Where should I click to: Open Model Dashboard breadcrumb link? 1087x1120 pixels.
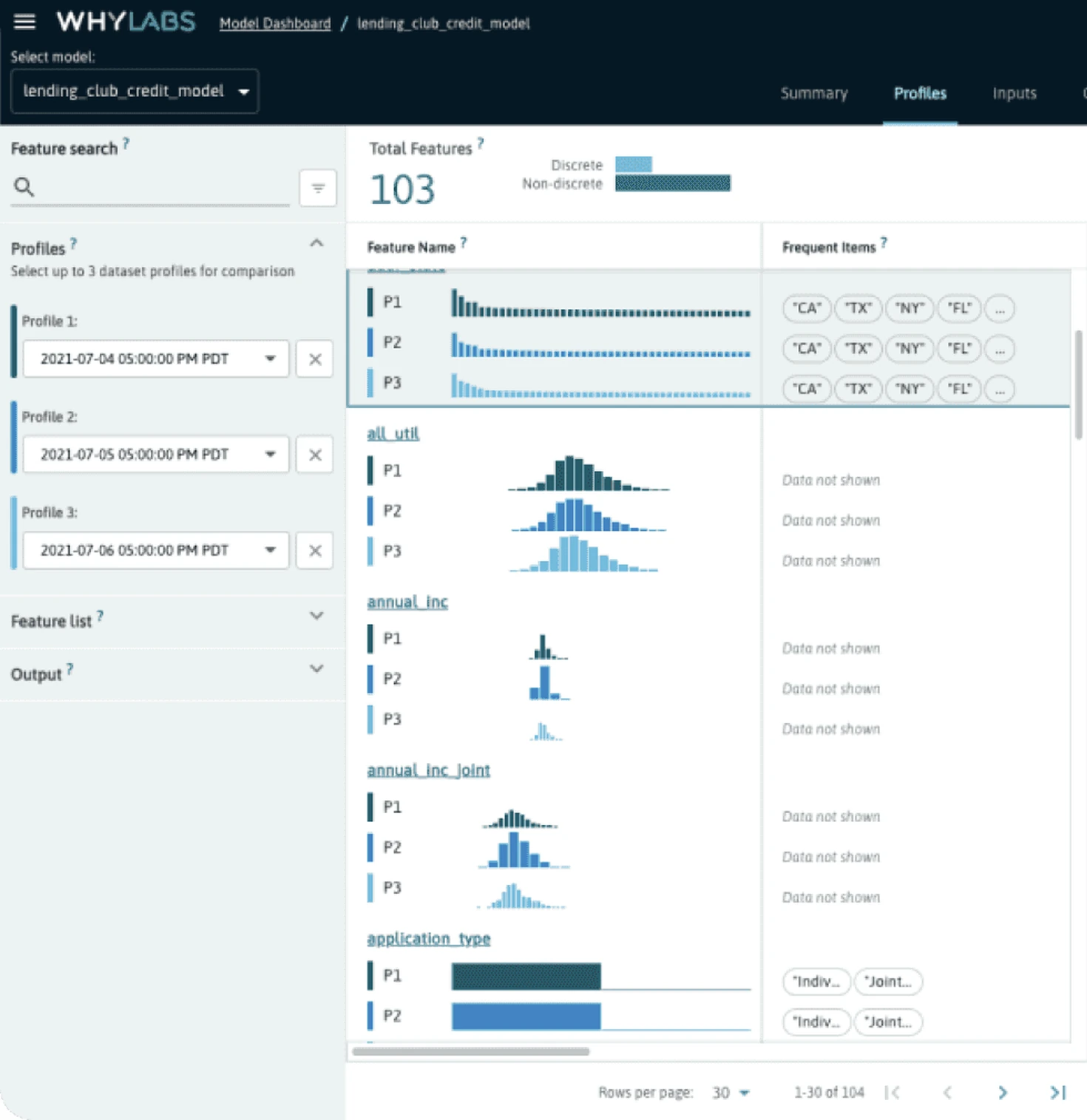point(275,24)
